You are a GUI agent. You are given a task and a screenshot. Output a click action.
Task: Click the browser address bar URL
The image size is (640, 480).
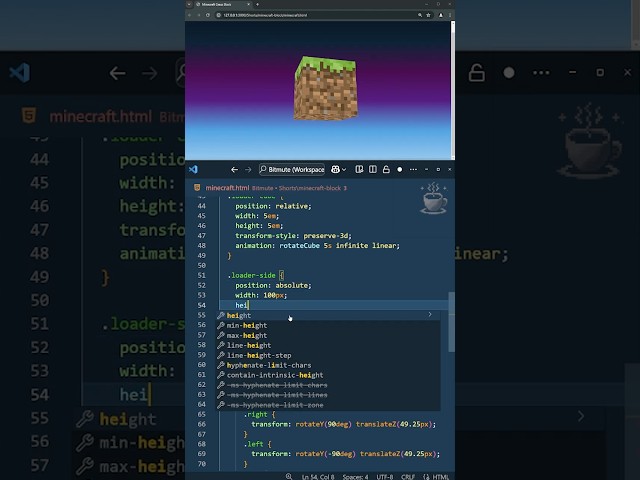[265, 15]
